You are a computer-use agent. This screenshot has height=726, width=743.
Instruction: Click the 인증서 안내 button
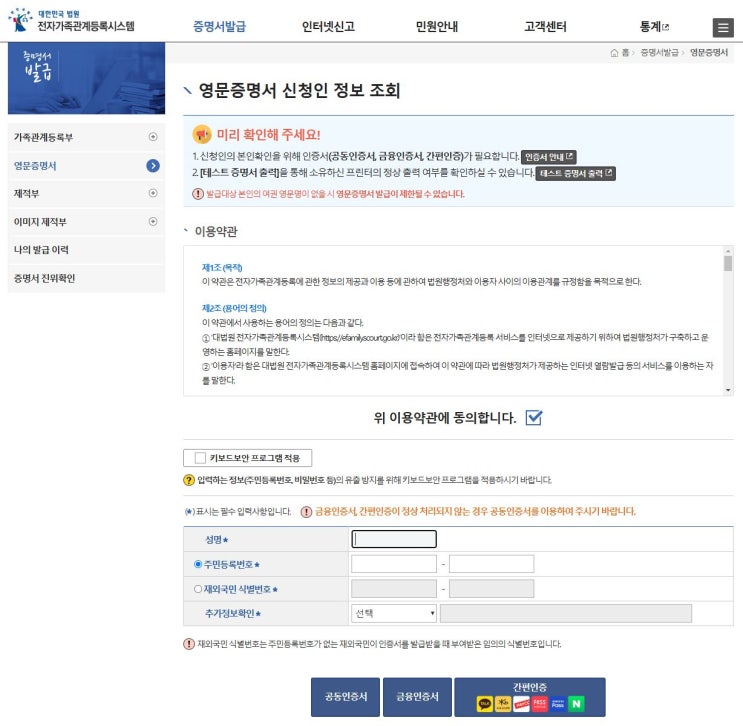pyautogui.click(x=549, y=157)
